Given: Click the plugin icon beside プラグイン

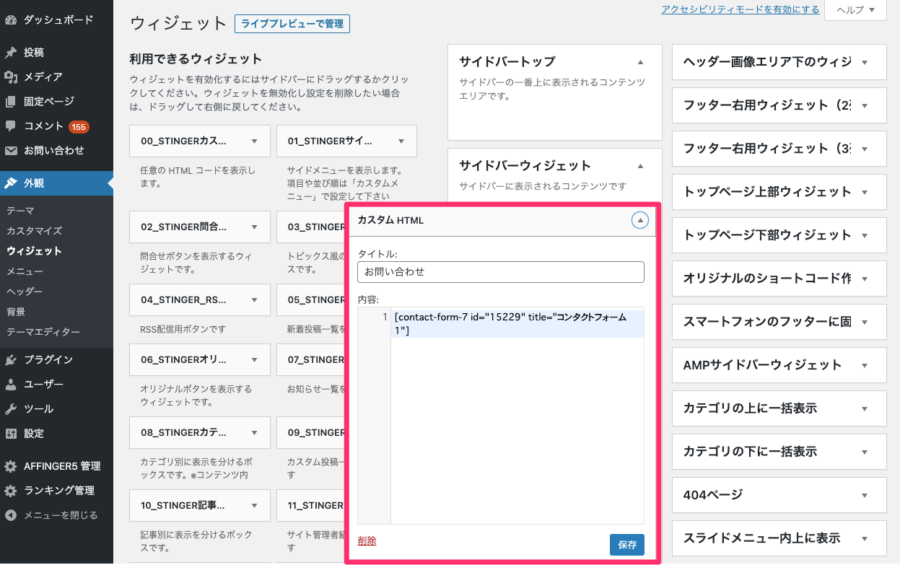Looking at the screenshot, I should 10,359.
